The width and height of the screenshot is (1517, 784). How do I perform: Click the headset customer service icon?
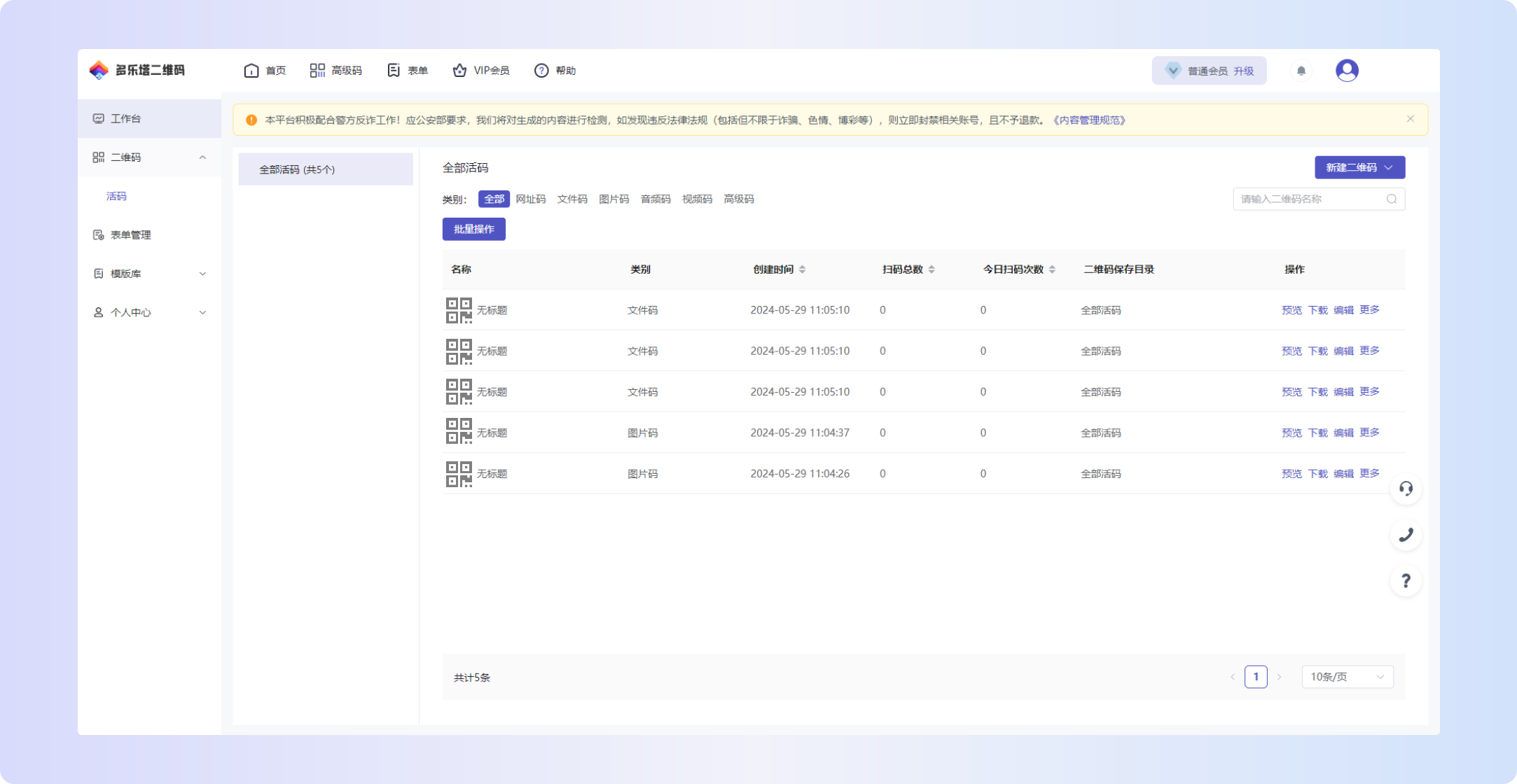tap(1406, 489)
